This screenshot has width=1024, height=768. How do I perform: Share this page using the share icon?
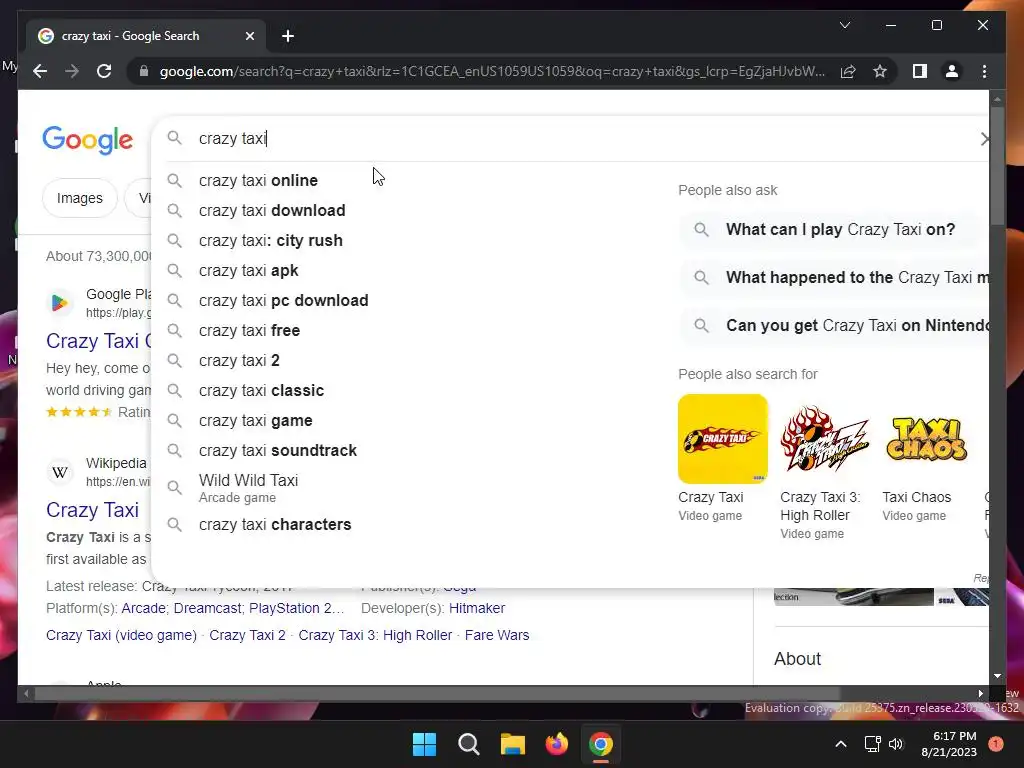[x=848, y=71]
